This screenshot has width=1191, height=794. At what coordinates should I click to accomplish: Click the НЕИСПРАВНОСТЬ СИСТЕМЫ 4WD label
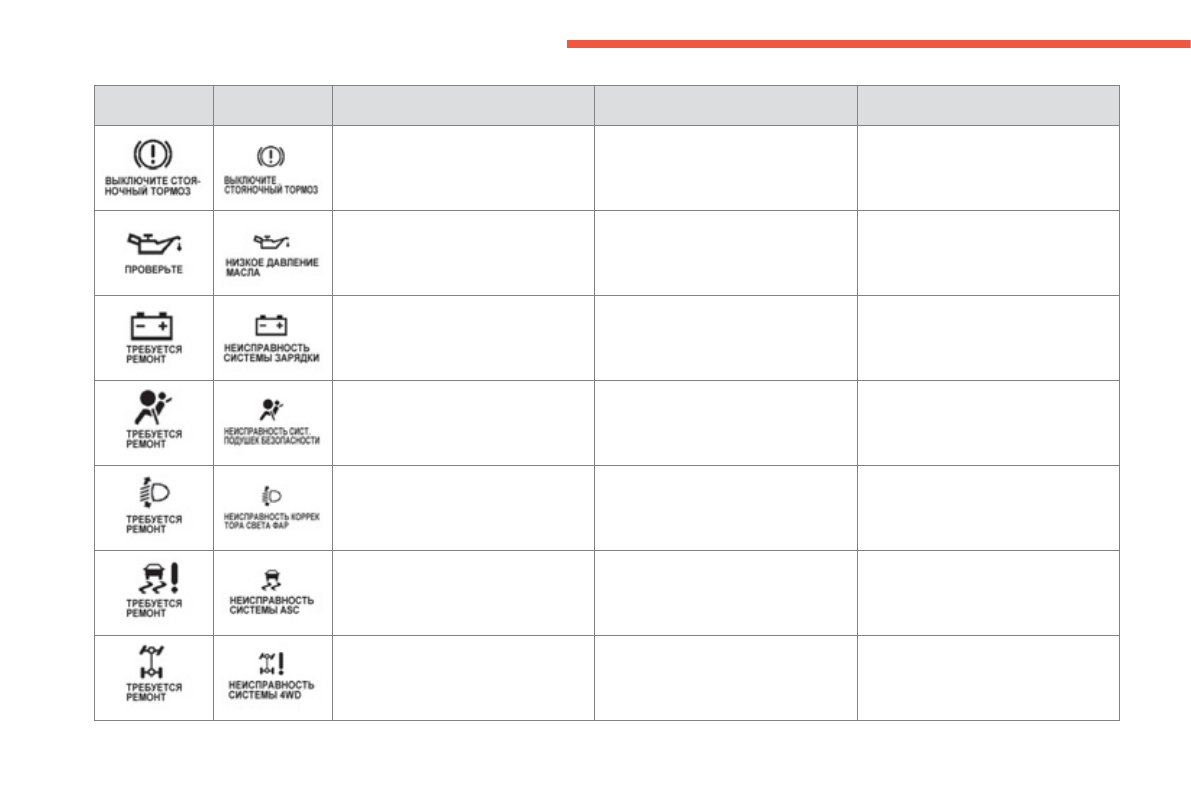272,690
